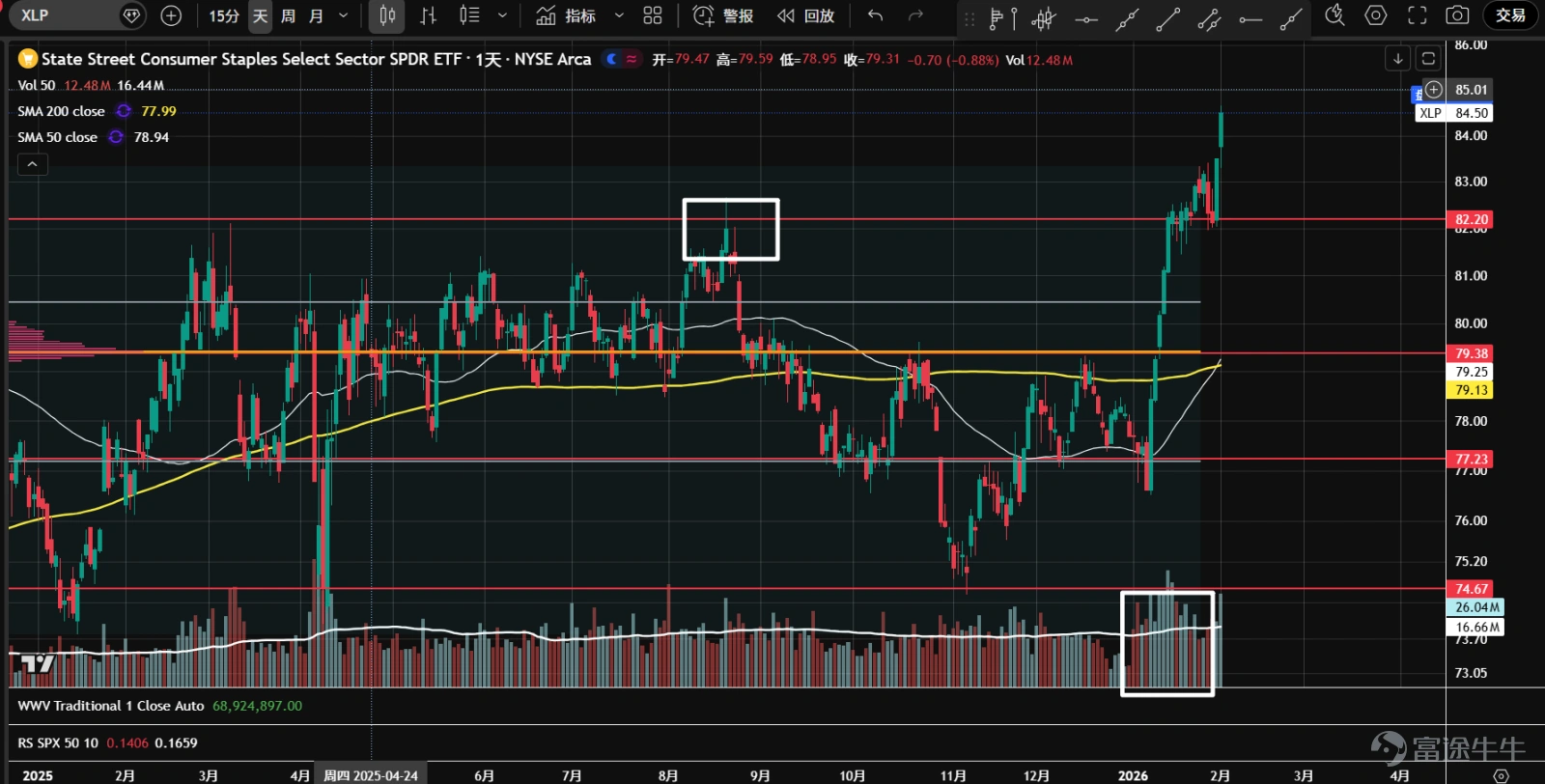Grab the drawing toolbar drag handle
This screenshot has width=1545, height=784.
tap(969, 17)
